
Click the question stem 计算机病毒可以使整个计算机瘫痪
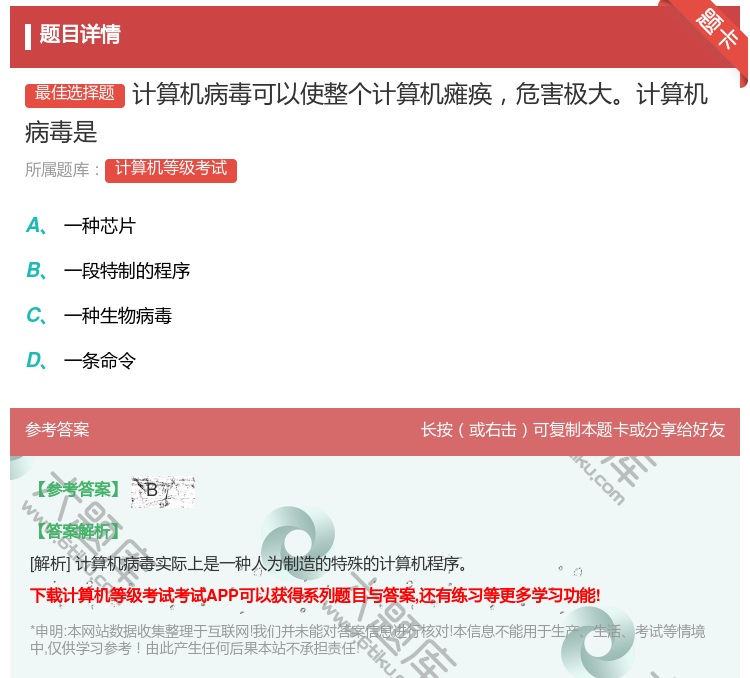(x=367, y=113)
